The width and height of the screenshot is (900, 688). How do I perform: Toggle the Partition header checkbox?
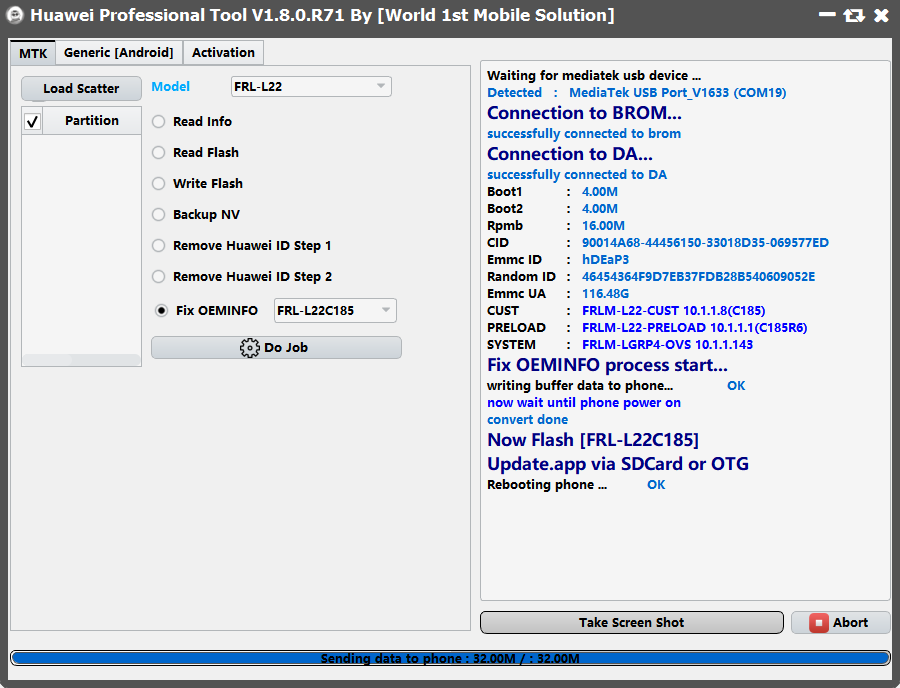click(x=32, y=121)
